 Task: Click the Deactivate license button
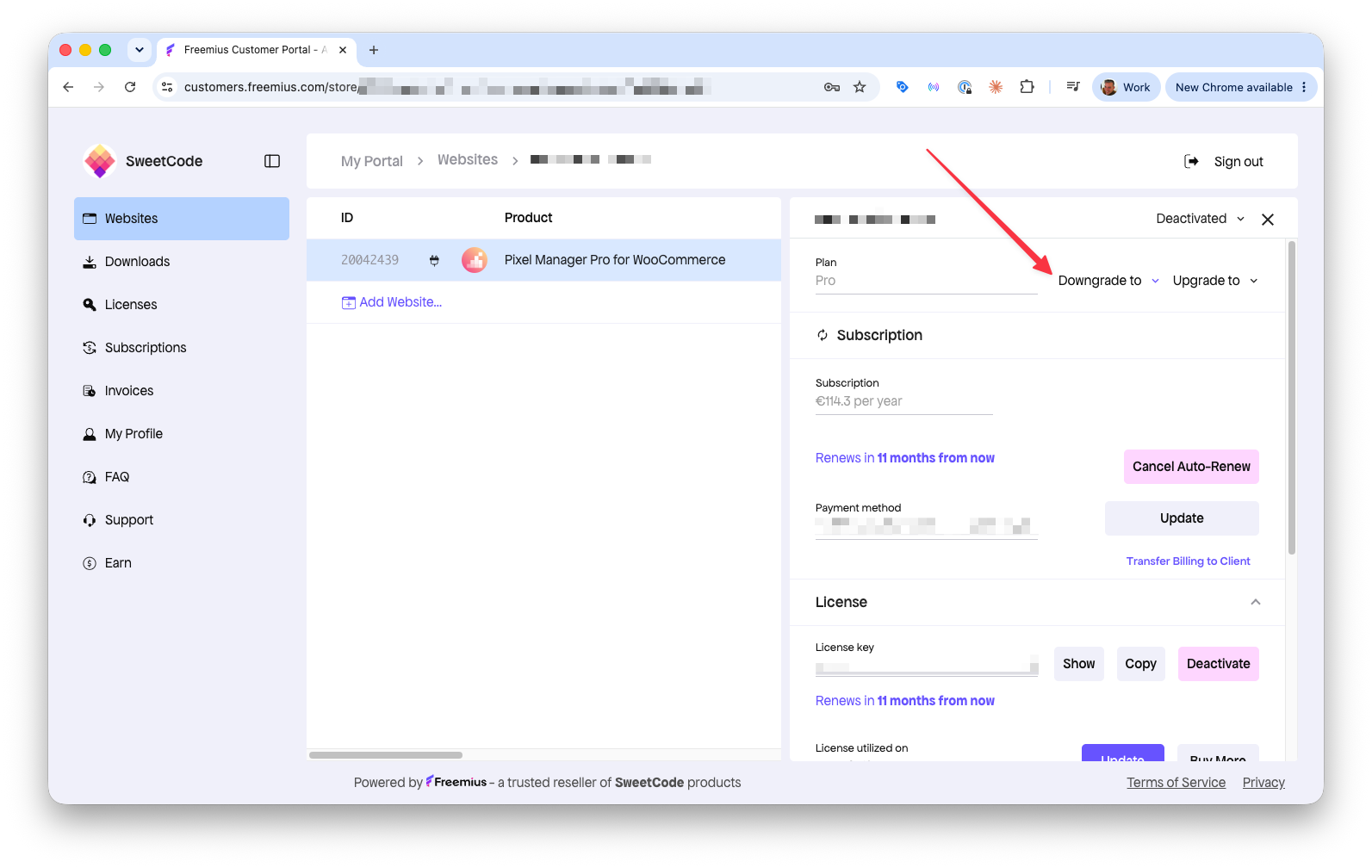tap(1218, 664)
